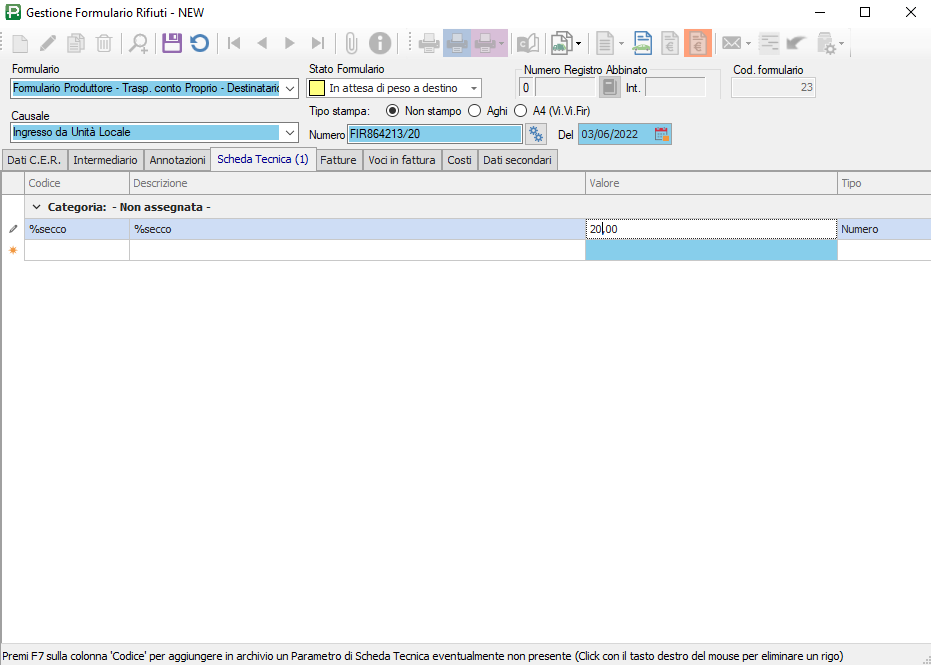Click the yellow Stato Formulario color swatch
931x665 pixels.
317,88
